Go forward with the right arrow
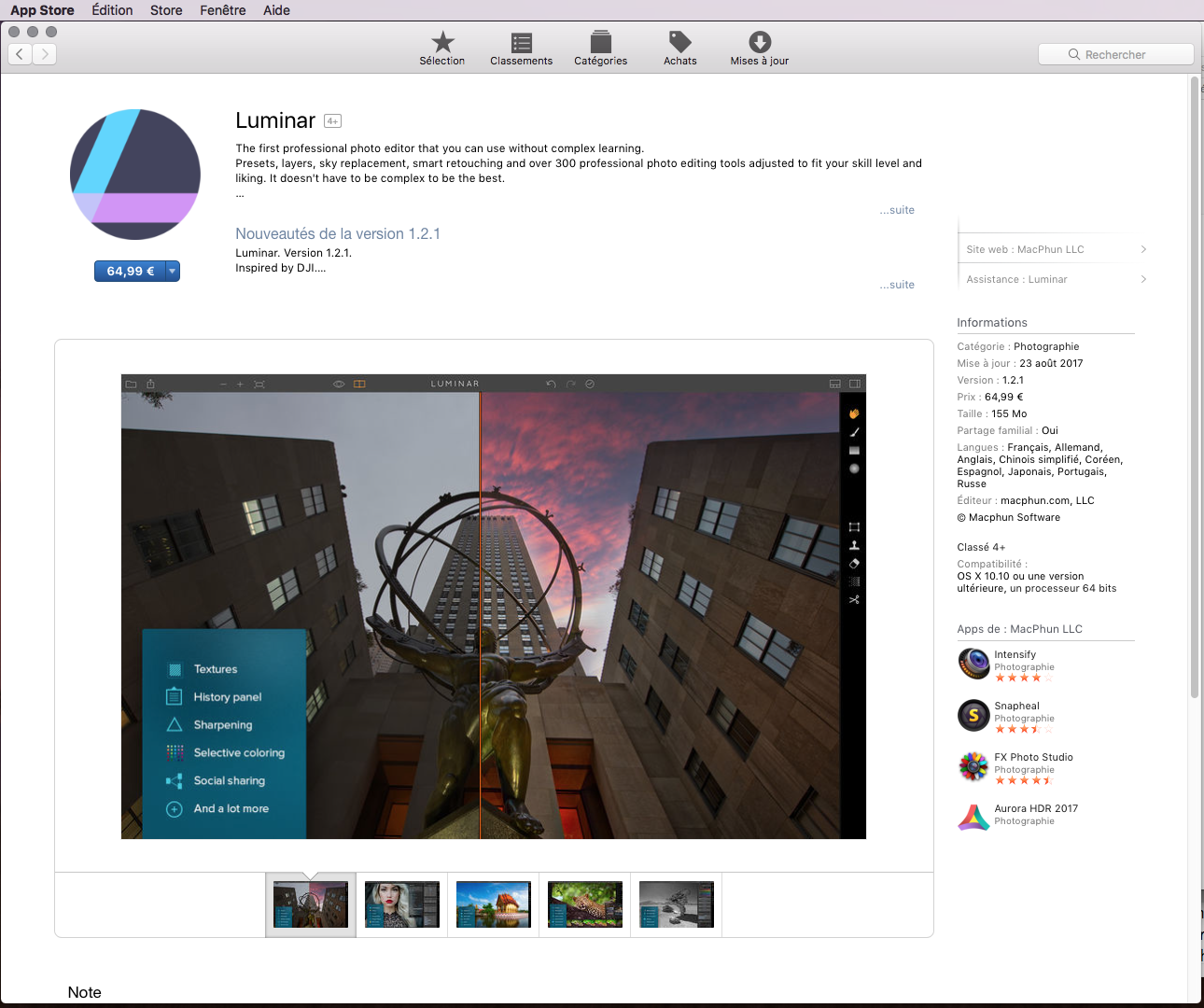Screen dimensions: 1204x1008 (x=45, y=54)
